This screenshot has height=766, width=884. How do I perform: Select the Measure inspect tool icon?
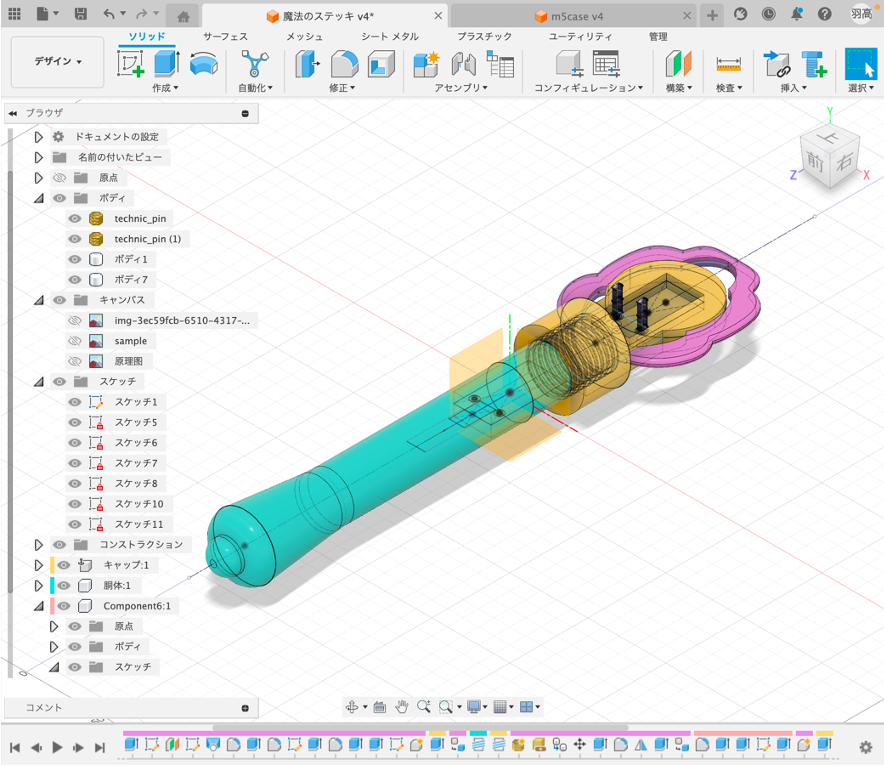click(x=728, y=64)
